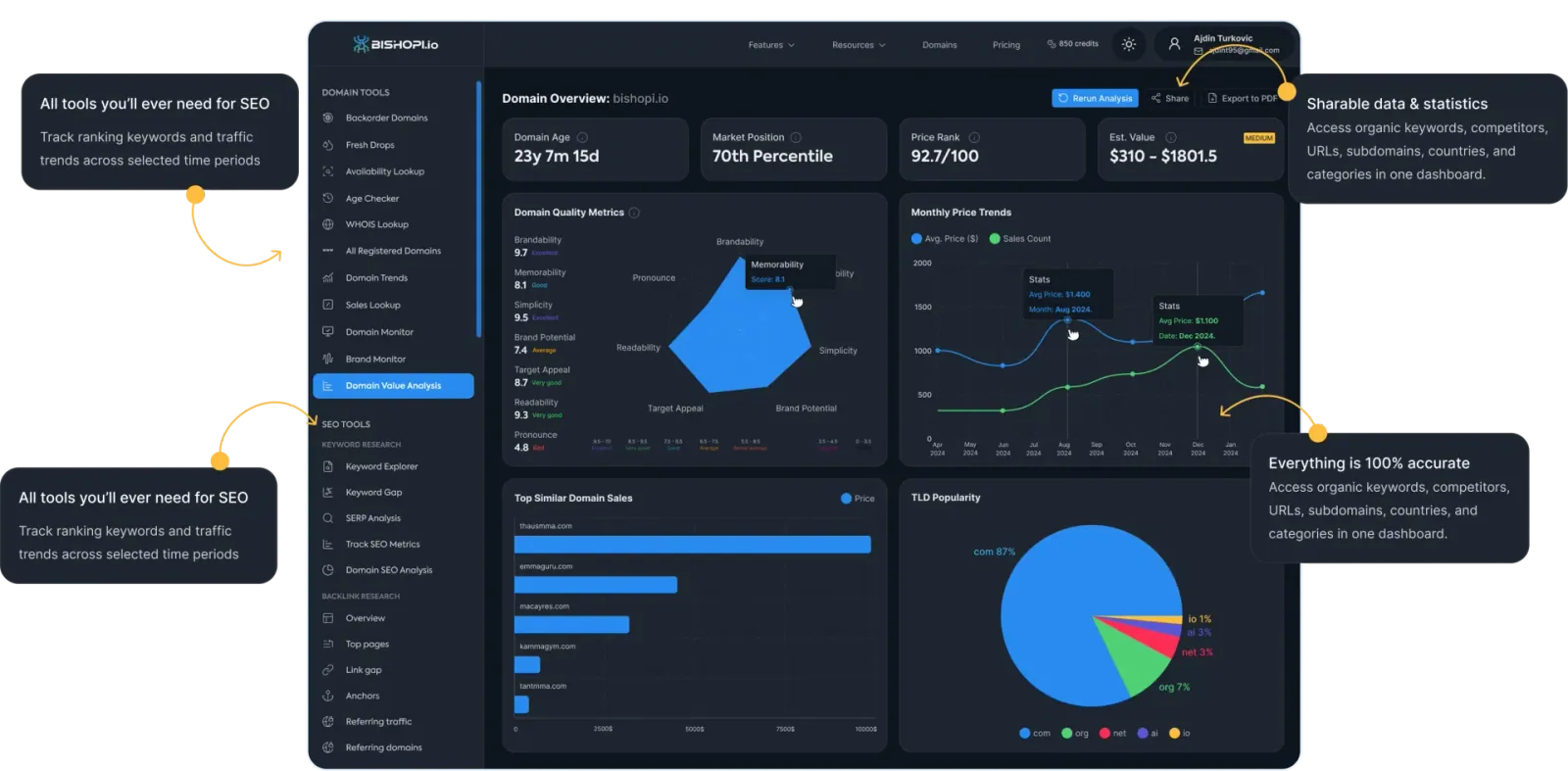Go to backlink Overview in sidebar
Image resolution: width=1568 pixels, height=771 pixels.
point(365,618)
